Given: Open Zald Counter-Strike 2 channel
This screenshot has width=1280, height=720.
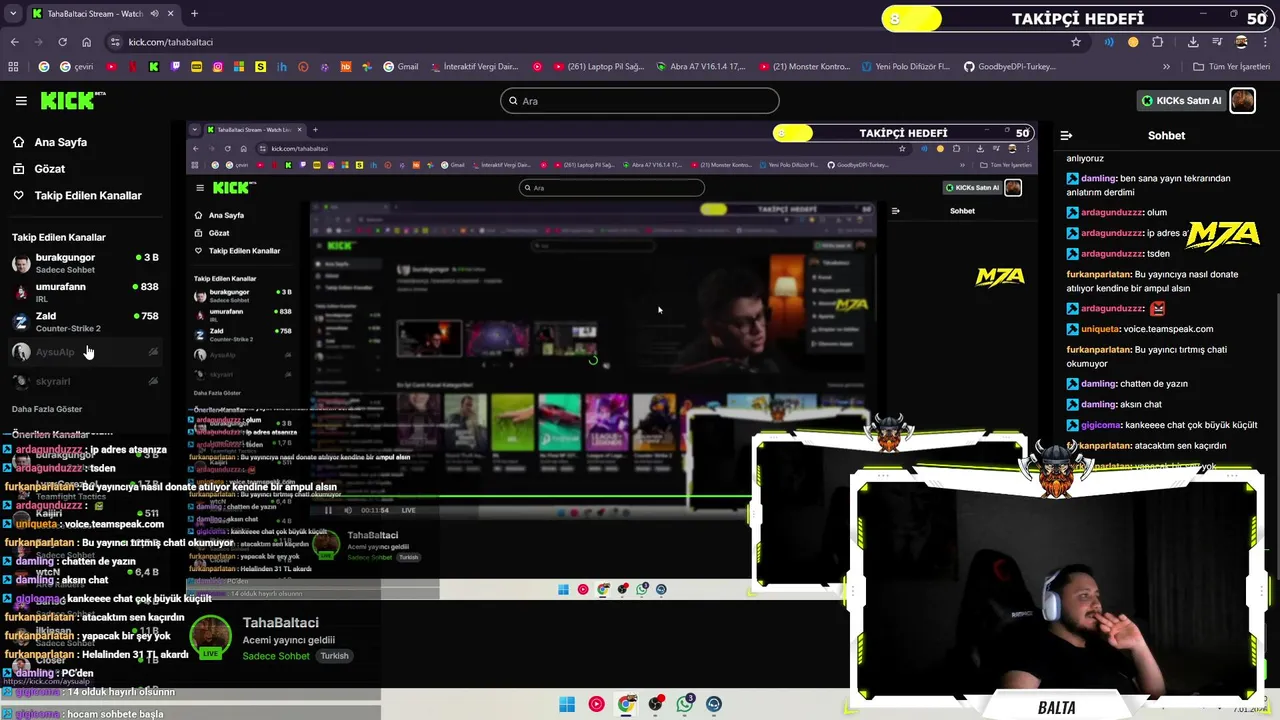Looking at the screenshot, I should (85, 321).
